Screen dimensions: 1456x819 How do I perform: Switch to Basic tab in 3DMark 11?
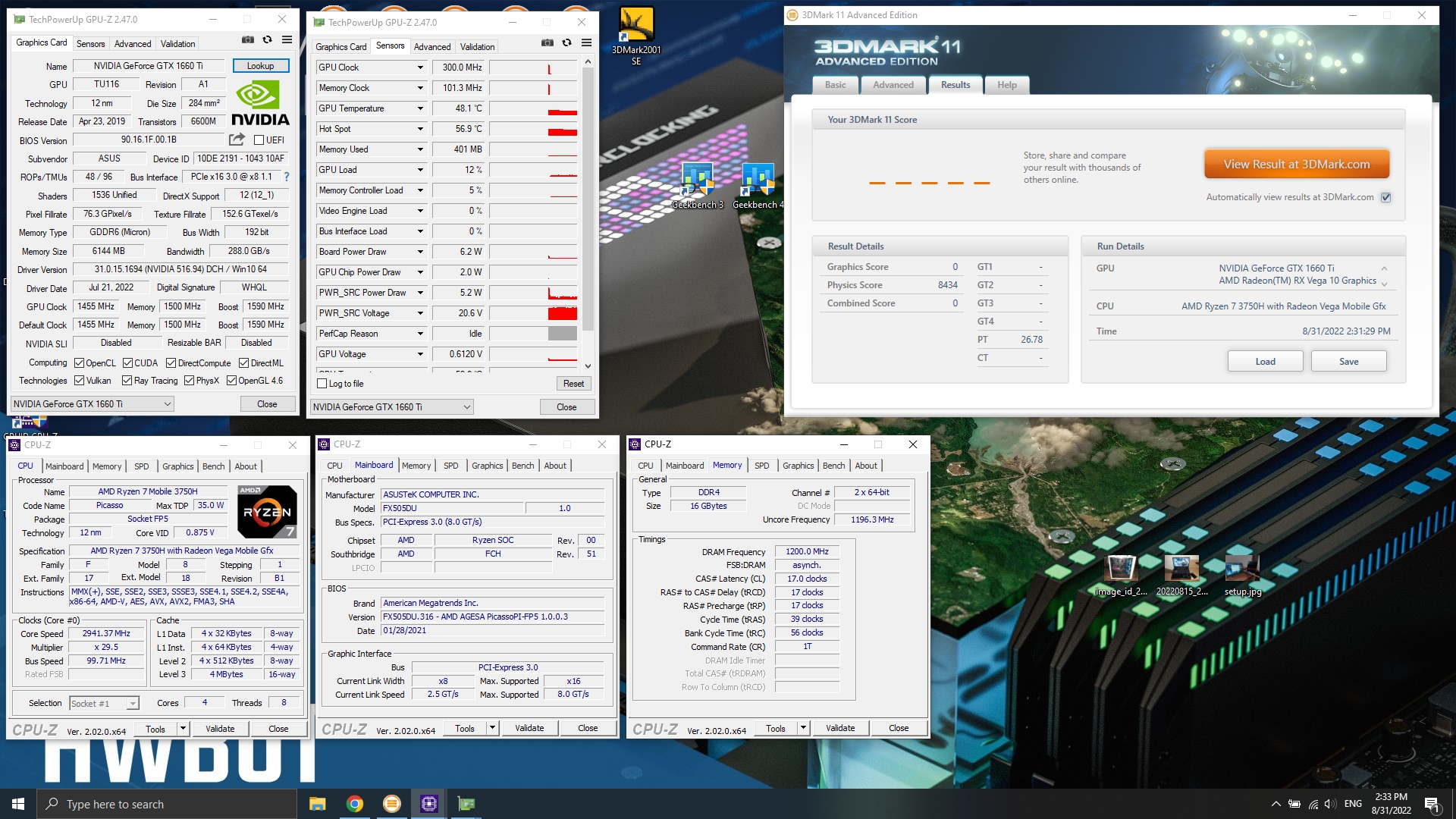[x=835, y=85]
